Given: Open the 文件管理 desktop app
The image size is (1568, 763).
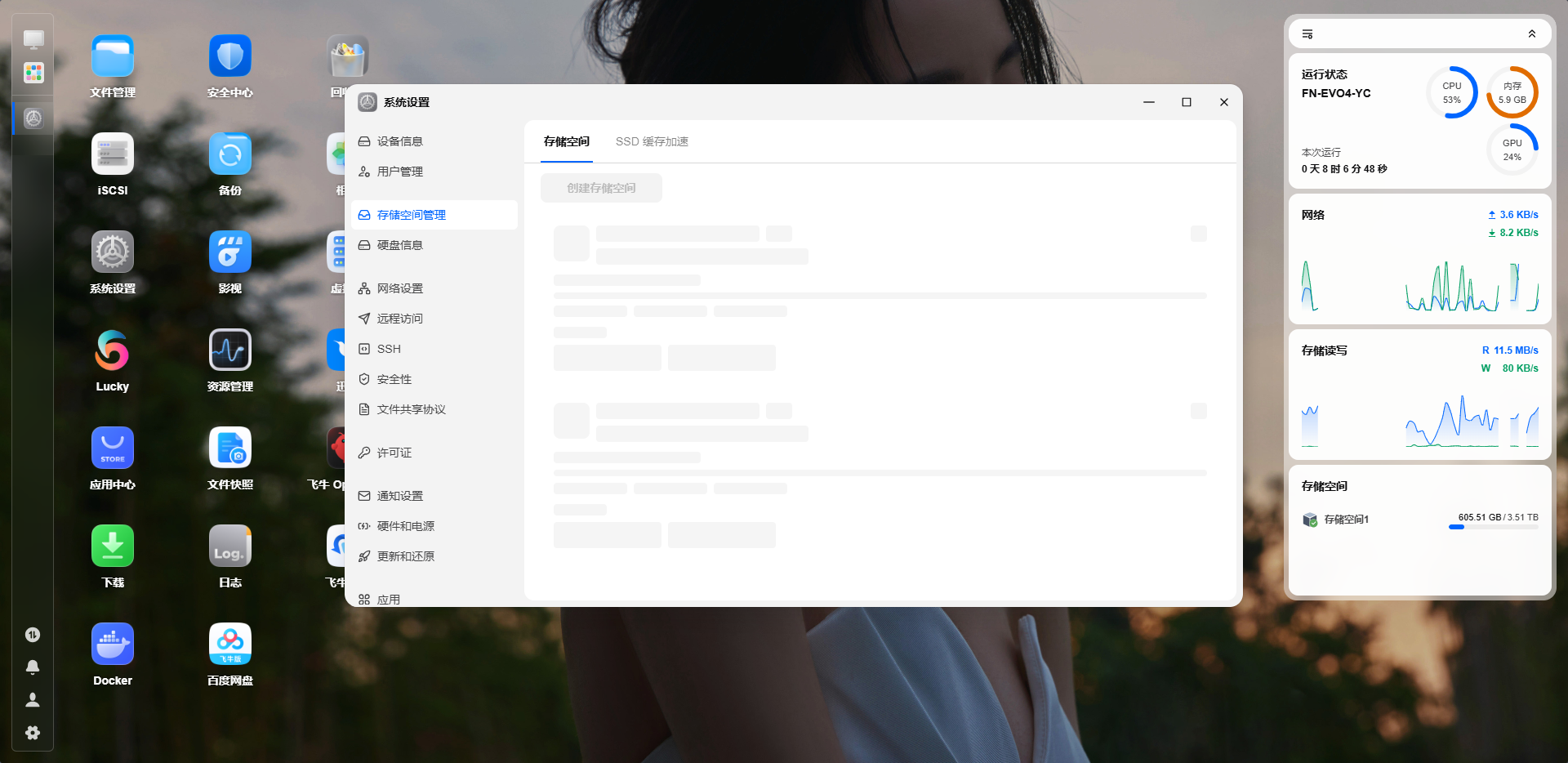Looking at the screenshot, I should (113, 56).
